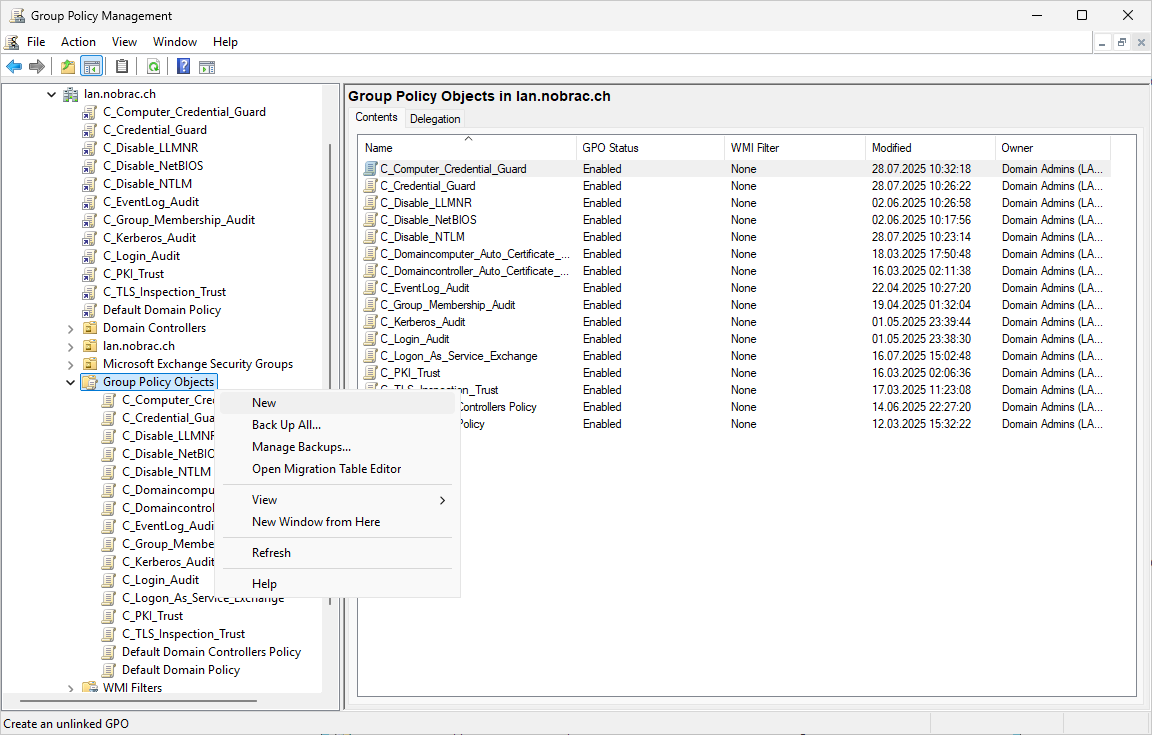
Task: Click the Domain Controllers OU folder icon
Action: coord(90,328)
